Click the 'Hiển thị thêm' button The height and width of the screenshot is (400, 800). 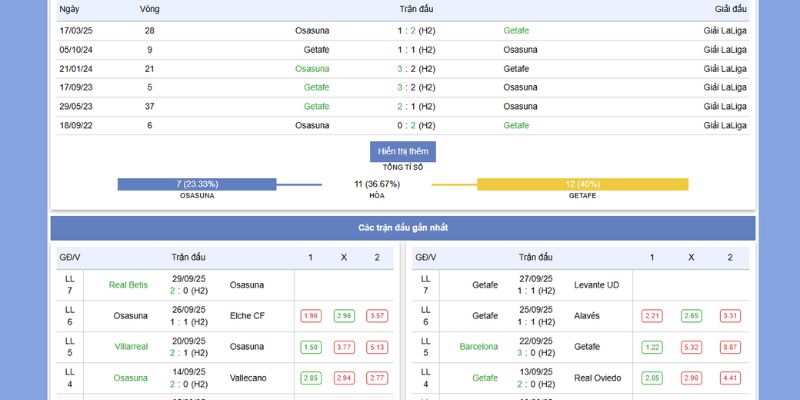(403, 151)
